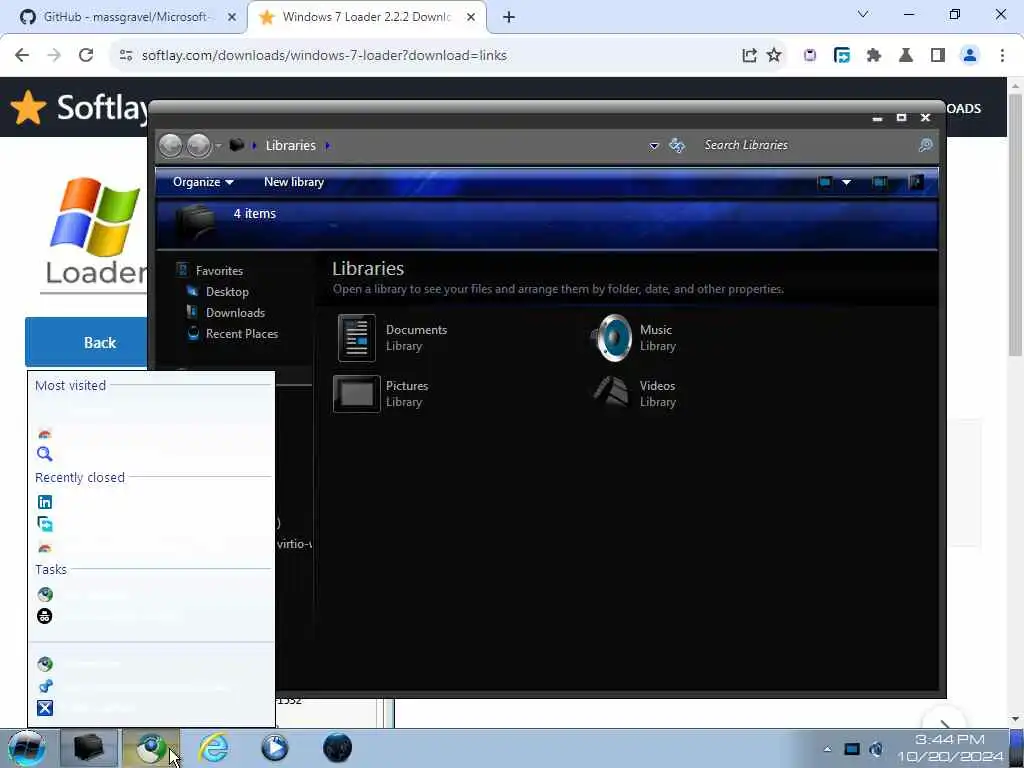Click the Explorer taskbar button
Screen dimensions: 1024x768
coord(89,748)
